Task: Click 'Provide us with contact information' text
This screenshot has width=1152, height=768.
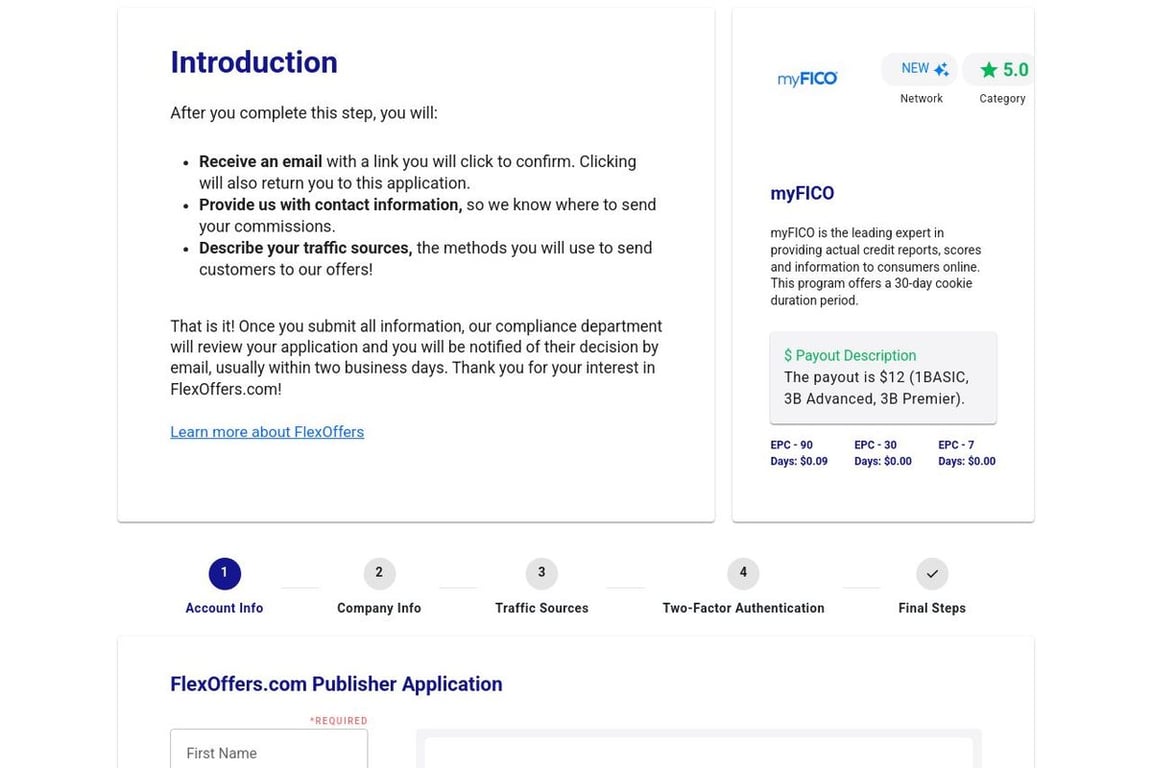Action: [x=331, y=205]
